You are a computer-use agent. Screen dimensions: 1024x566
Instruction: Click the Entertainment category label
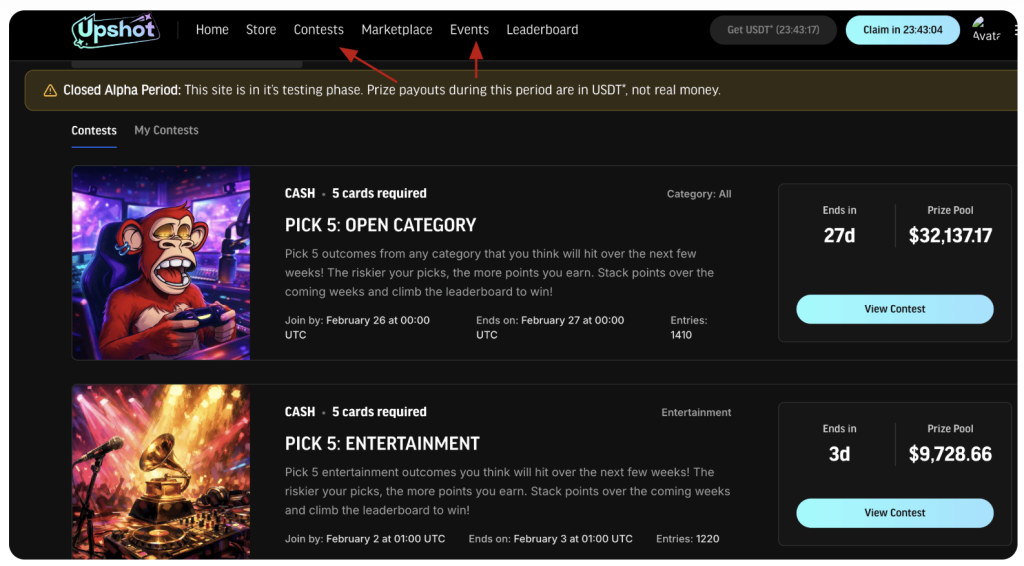(696, 413)
